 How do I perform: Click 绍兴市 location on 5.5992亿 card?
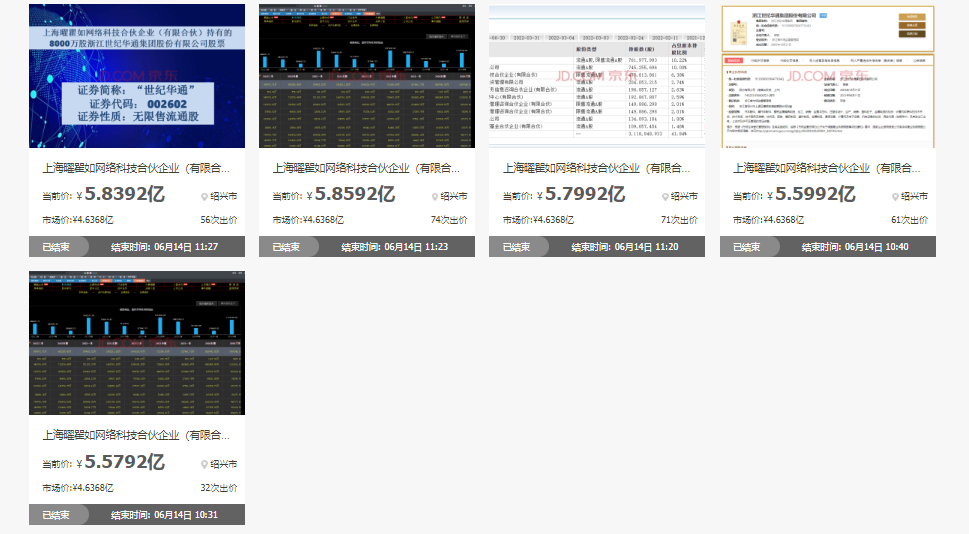point(915,197)
